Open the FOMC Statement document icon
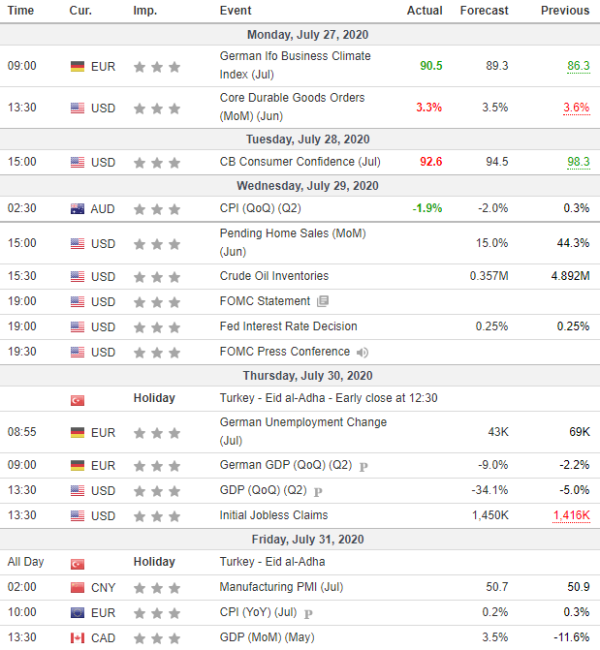Screen dimensions: 600x650 pos(323,301)
